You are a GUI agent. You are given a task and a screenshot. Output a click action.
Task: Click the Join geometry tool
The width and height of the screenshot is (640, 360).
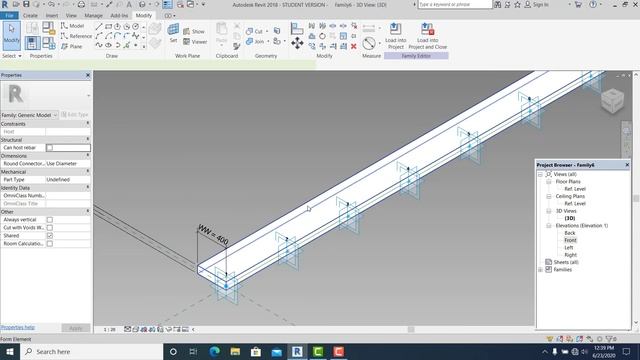tap(255, 41)
